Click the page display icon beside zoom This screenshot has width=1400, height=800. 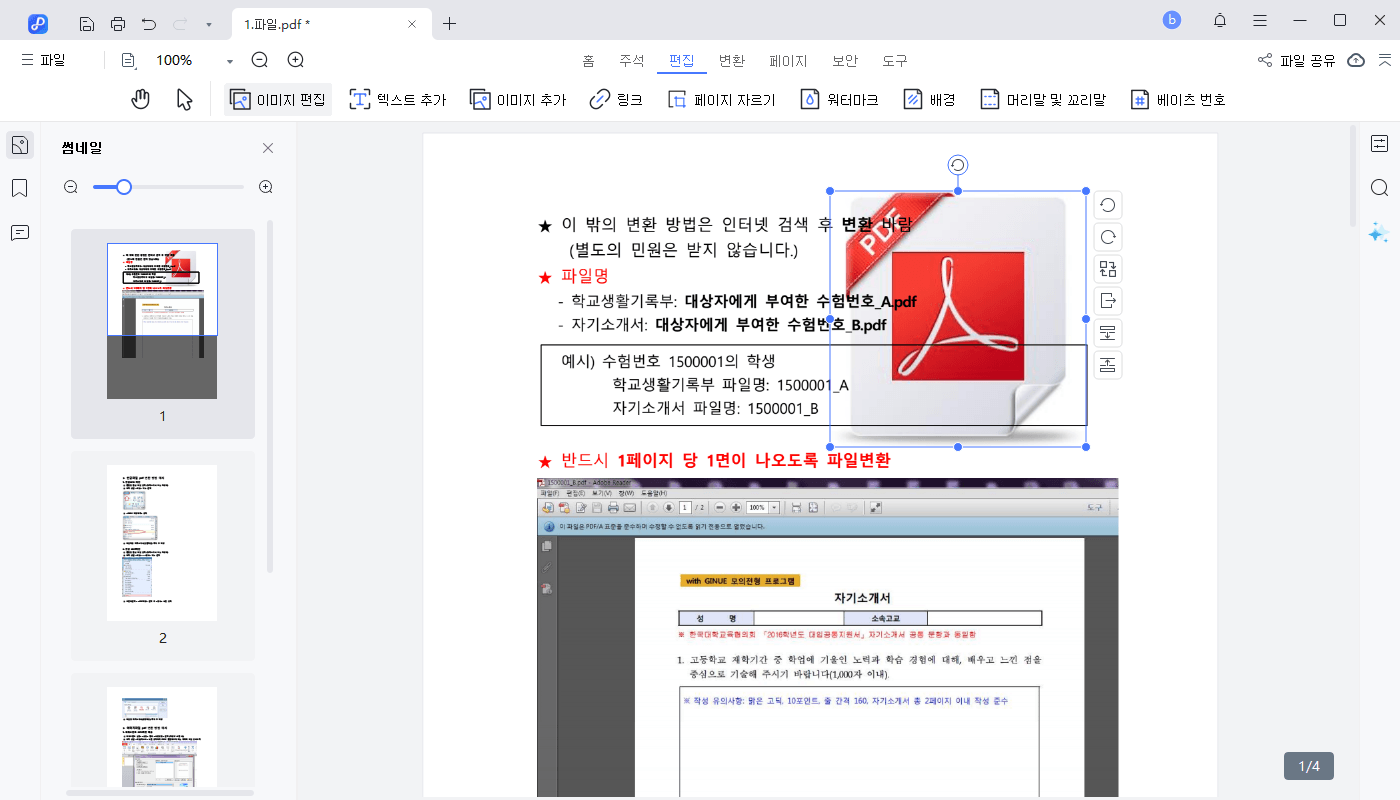coord(128,60)
